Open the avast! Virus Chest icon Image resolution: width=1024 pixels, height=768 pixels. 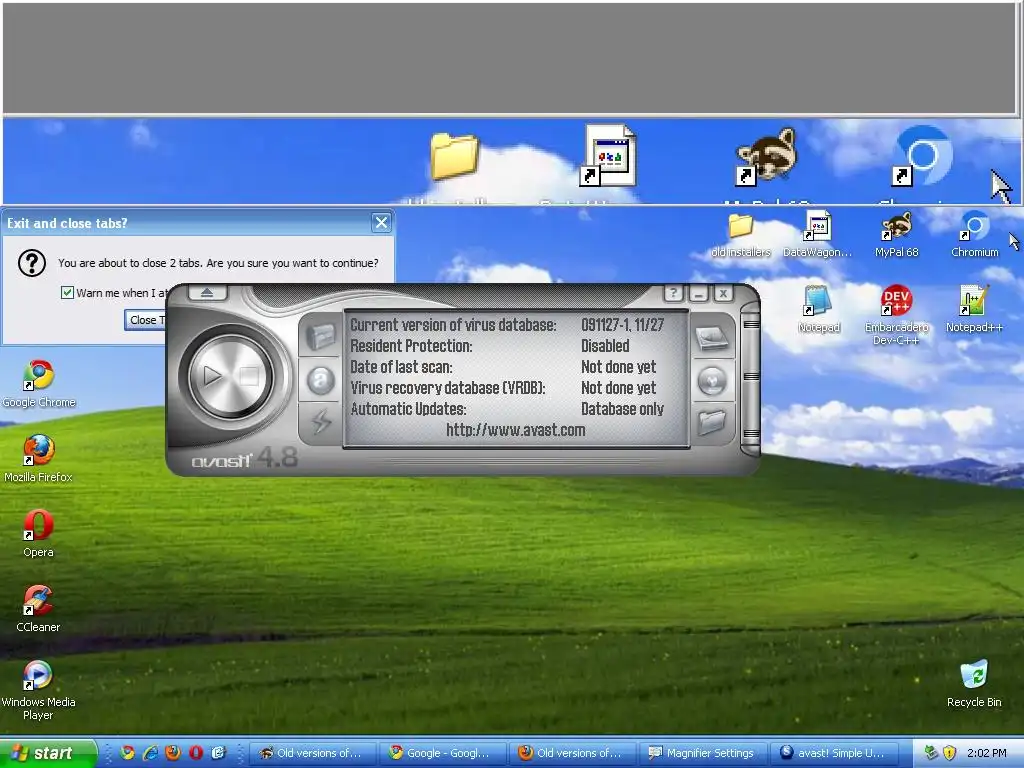[x=321, y=337]
